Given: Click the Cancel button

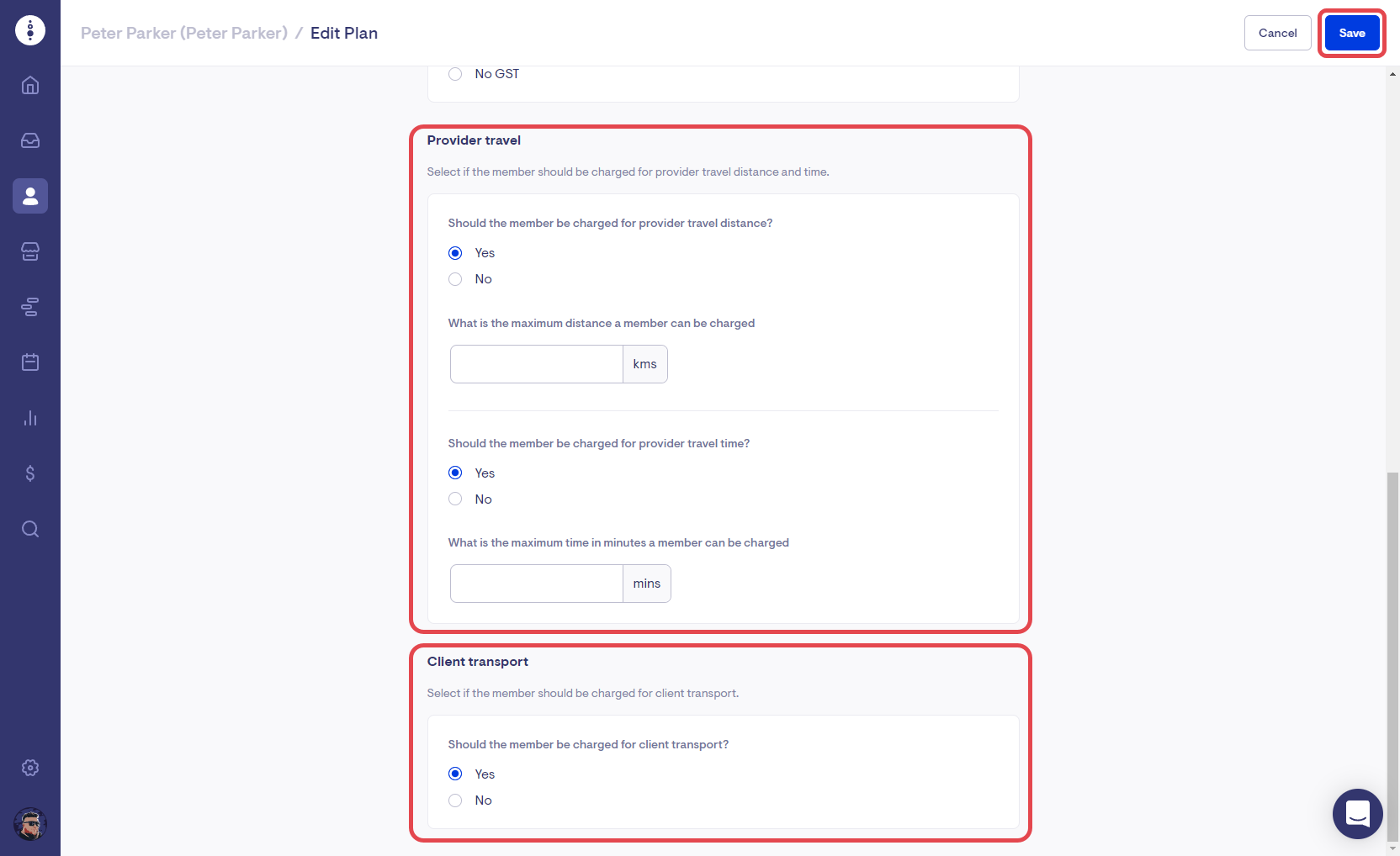Looking at the screenshot, I should pos(1277,33).
